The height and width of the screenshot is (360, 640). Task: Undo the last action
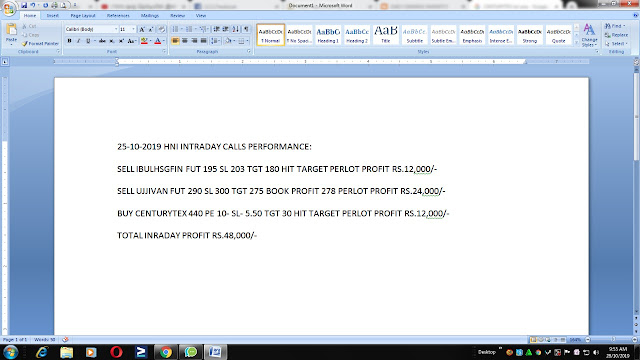33,5
